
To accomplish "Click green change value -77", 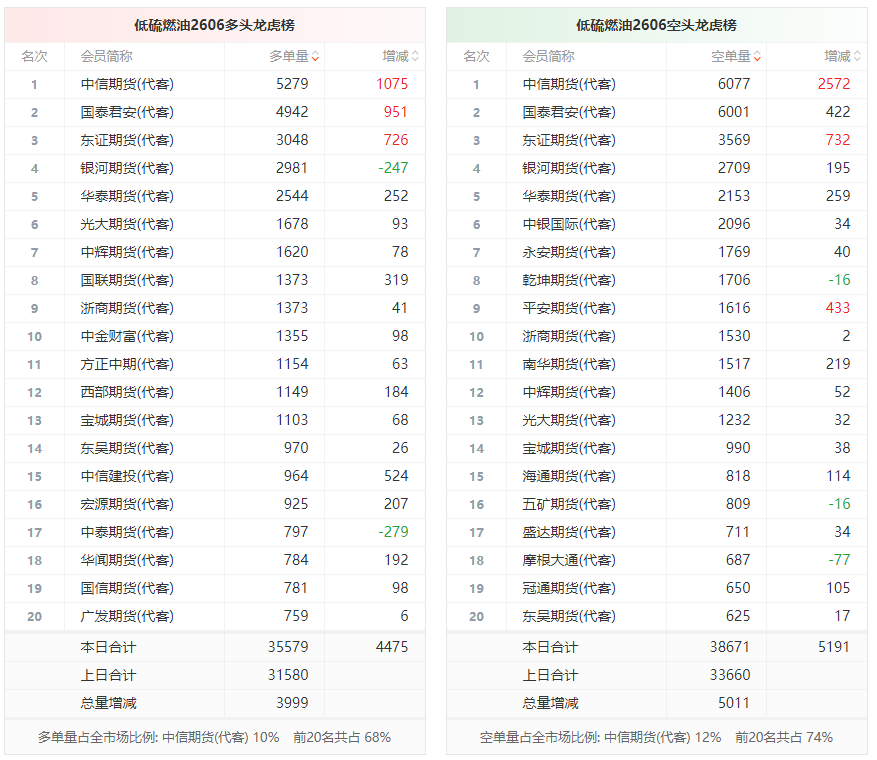I will pyautogui.click(x=840, y=560).
